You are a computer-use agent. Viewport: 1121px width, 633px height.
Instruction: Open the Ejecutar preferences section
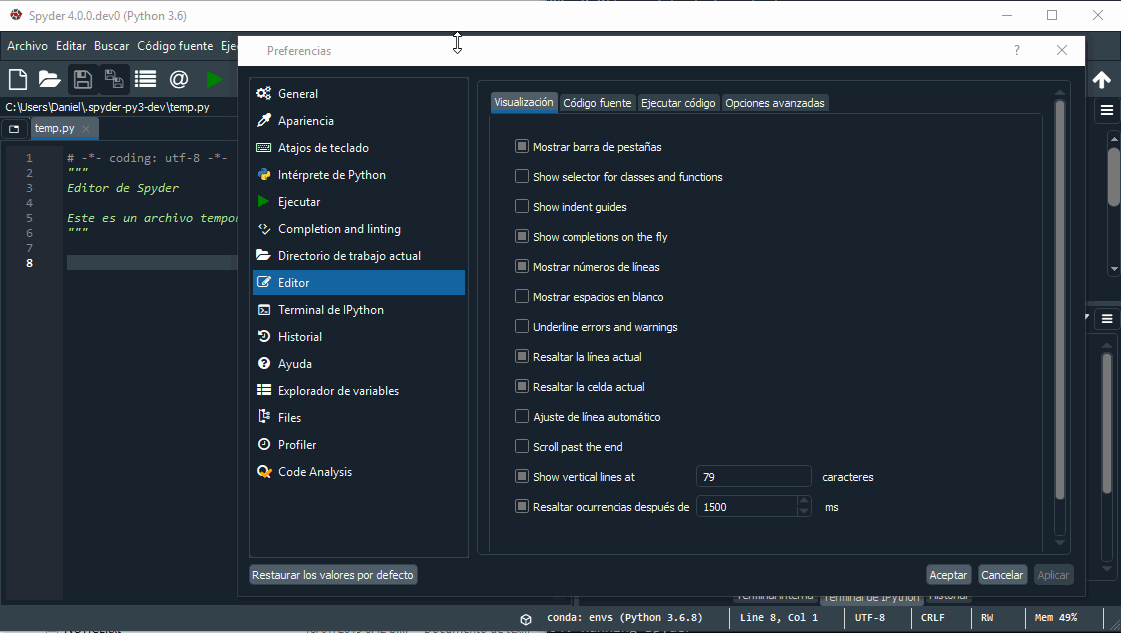pos(359,202)
